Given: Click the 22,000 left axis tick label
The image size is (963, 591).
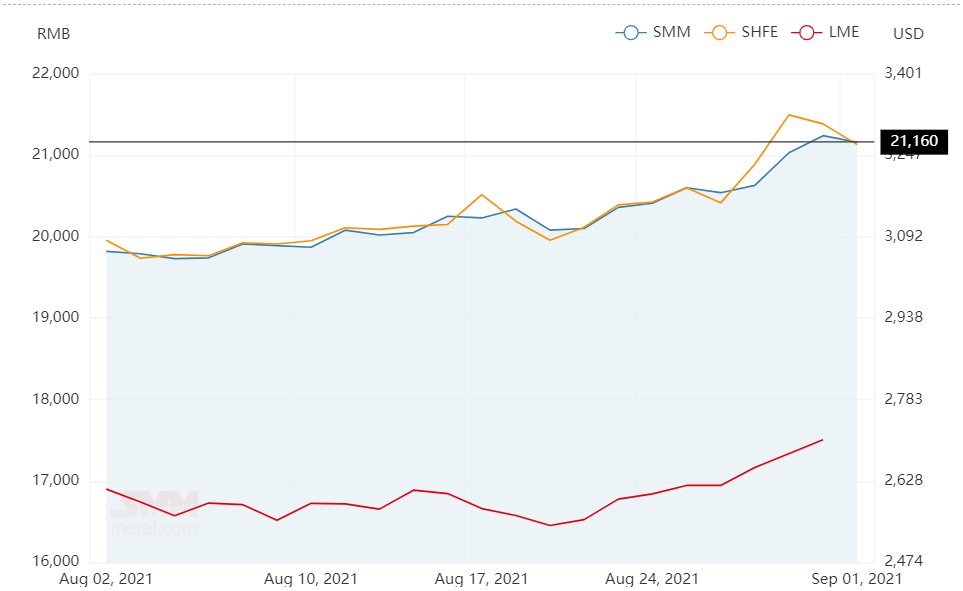Looking at the screenshot, I should point(55,73).
